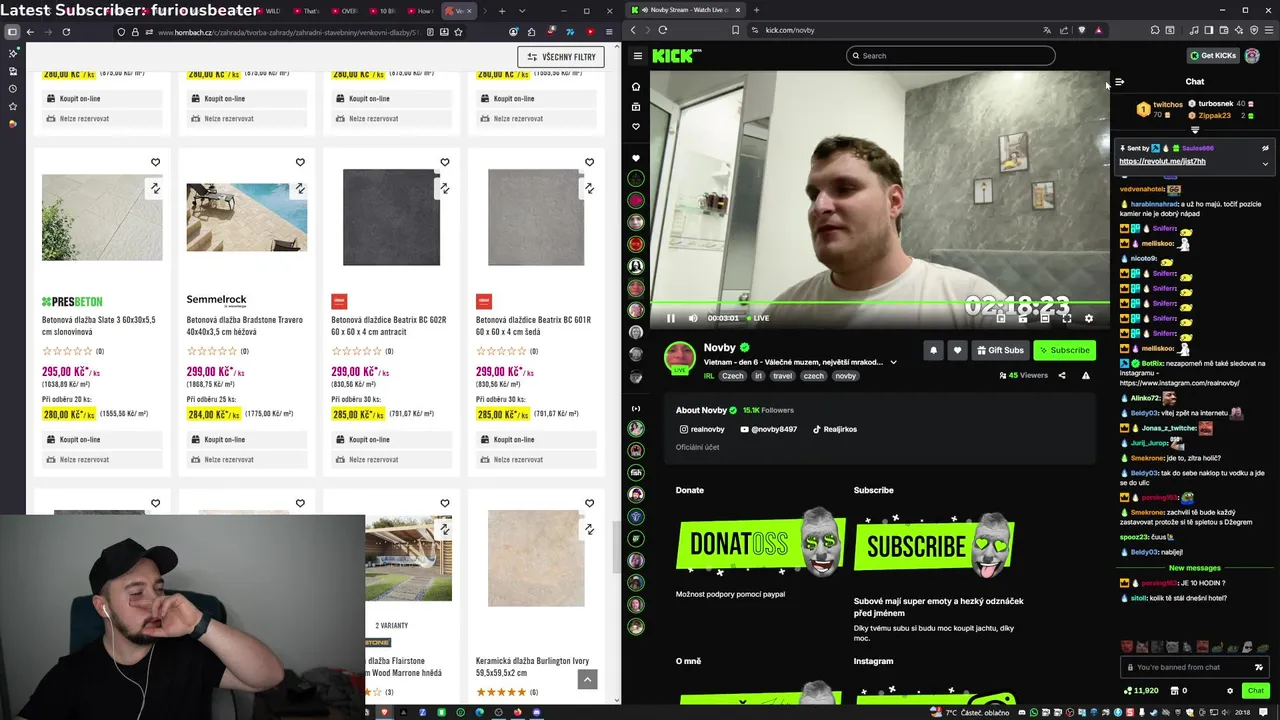Open pinned revolut.me link in chat
This screenshot has width=1280, height=720.
[x=1162, y=161]
